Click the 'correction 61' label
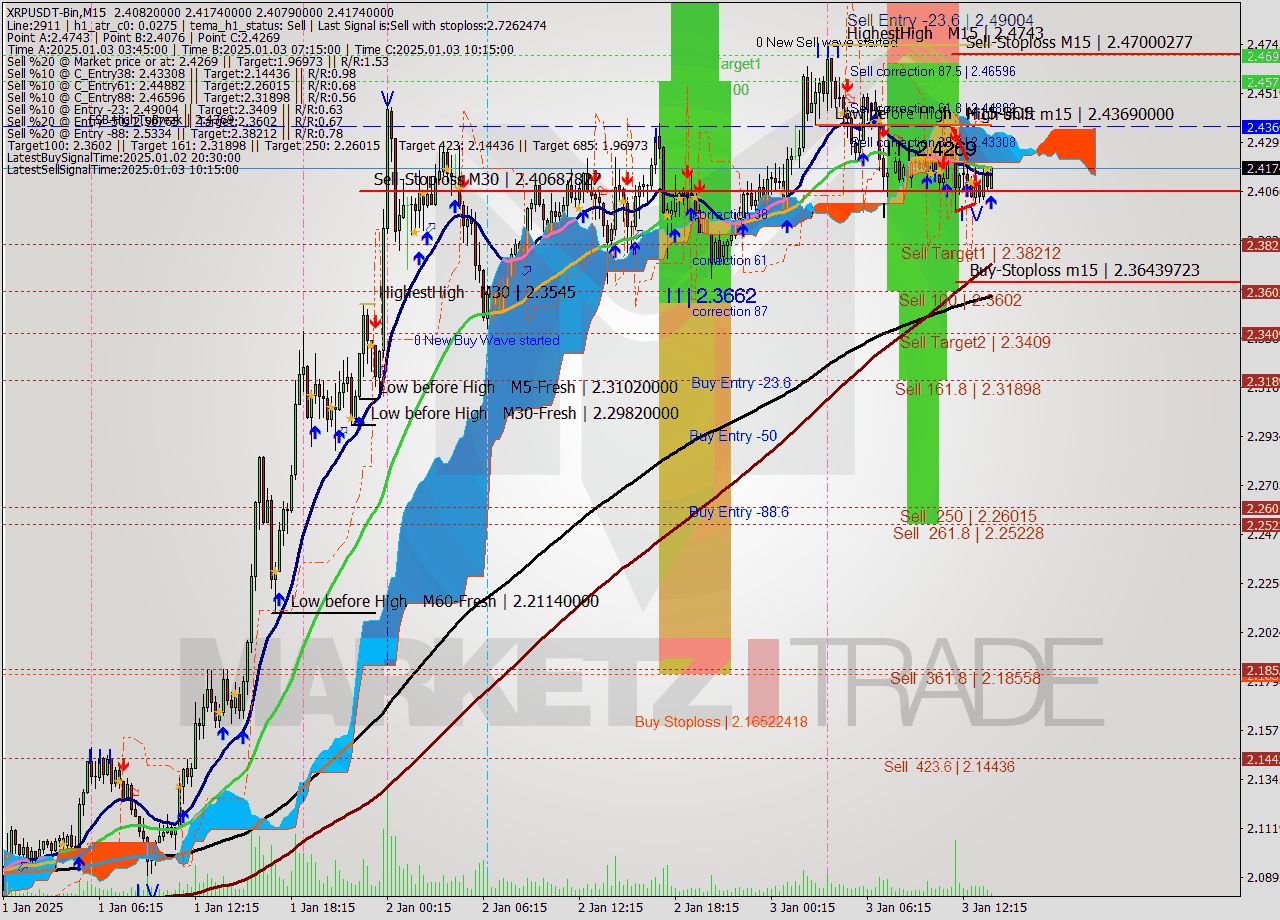1280x920 pixels. click(x=730, y=260)
